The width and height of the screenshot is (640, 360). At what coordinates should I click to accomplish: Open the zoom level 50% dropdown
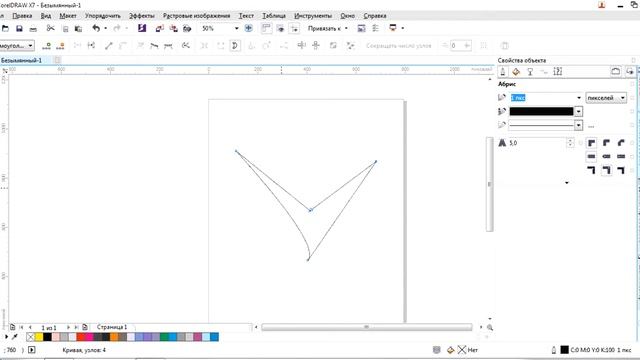pyautogui.click(x=236, y=29)
